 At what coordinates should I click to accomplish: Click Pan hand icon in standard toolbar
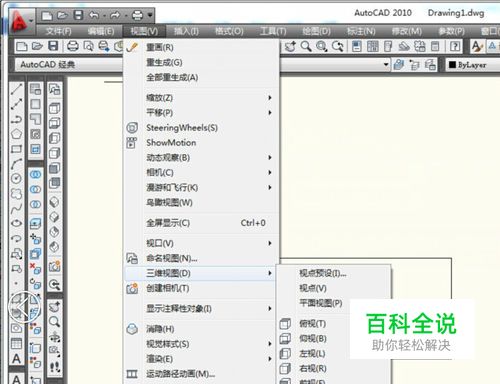[x=290, y=46]
